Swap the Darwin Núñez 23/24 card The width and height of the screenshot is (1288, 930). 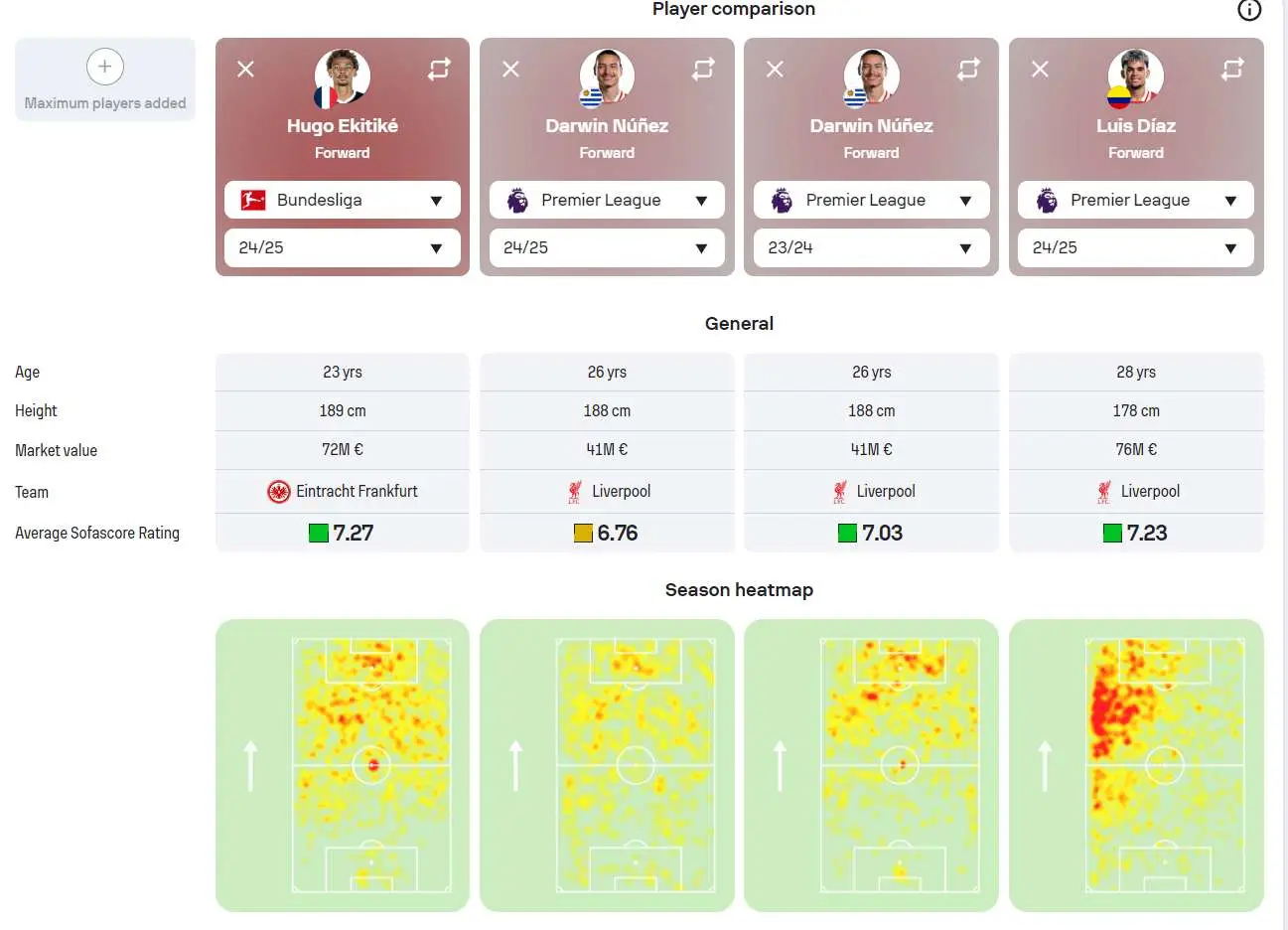[x=968, y=69]
